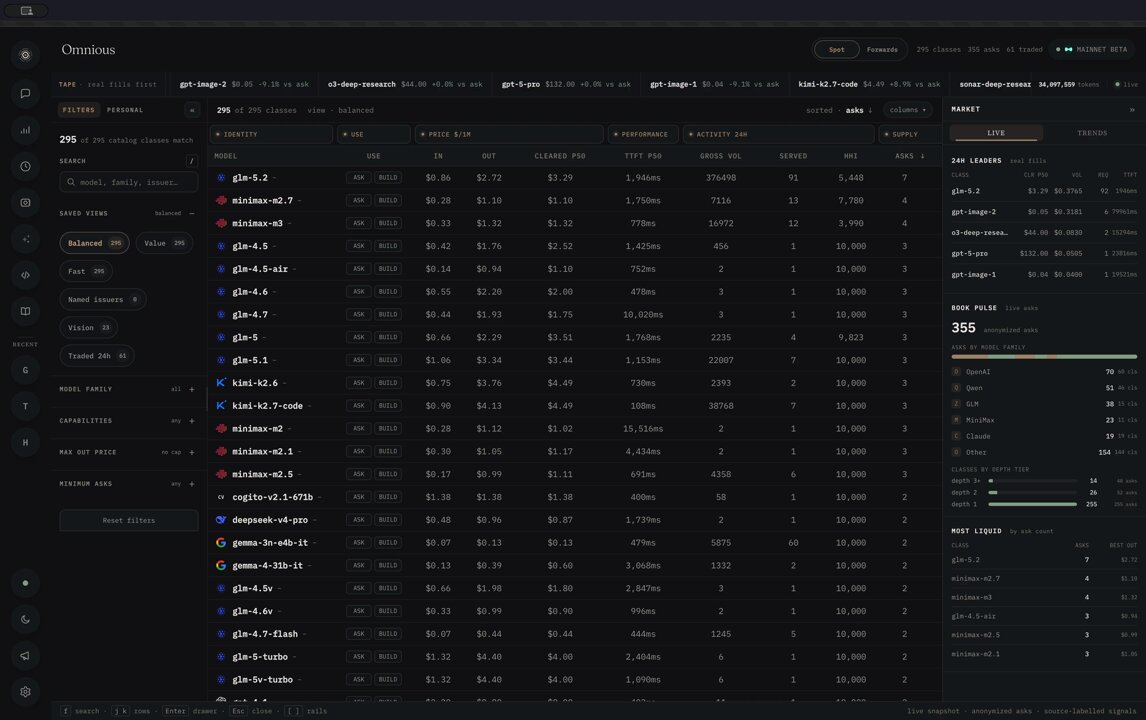Sort by the TTFT P50 column header
Viewport: 1146px width, 720px height.
pos(642,156)
